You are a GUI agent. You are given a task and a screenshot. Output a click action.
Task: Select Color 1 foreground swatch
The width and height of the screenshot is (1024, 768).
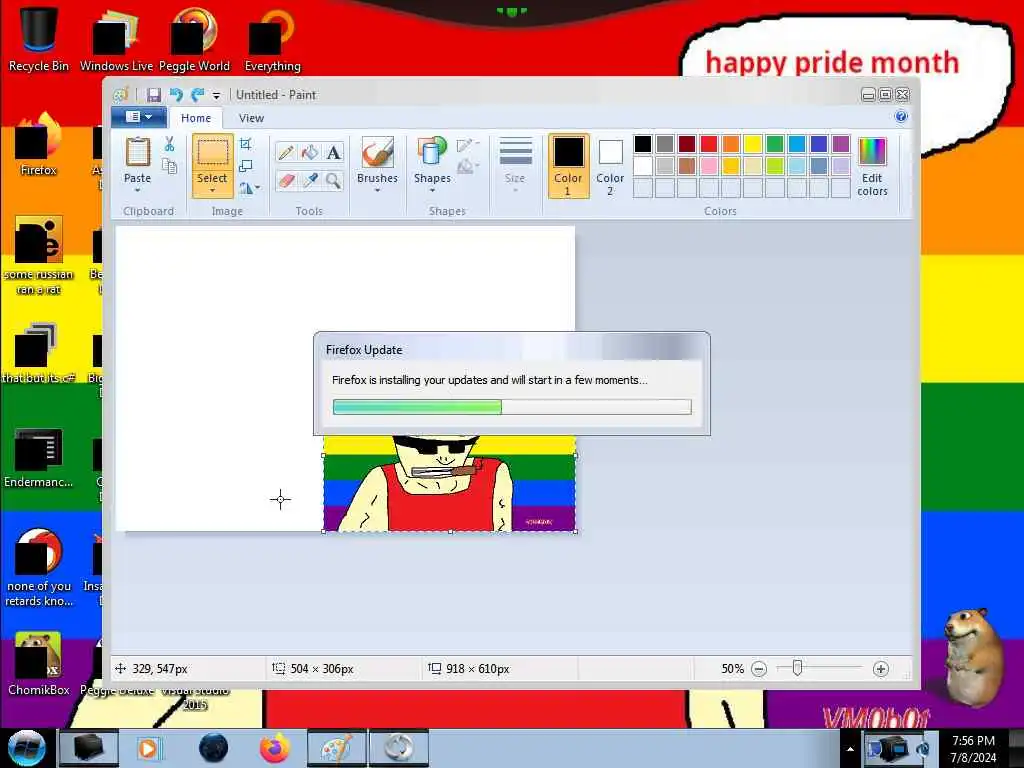click(x=568, y=166)
